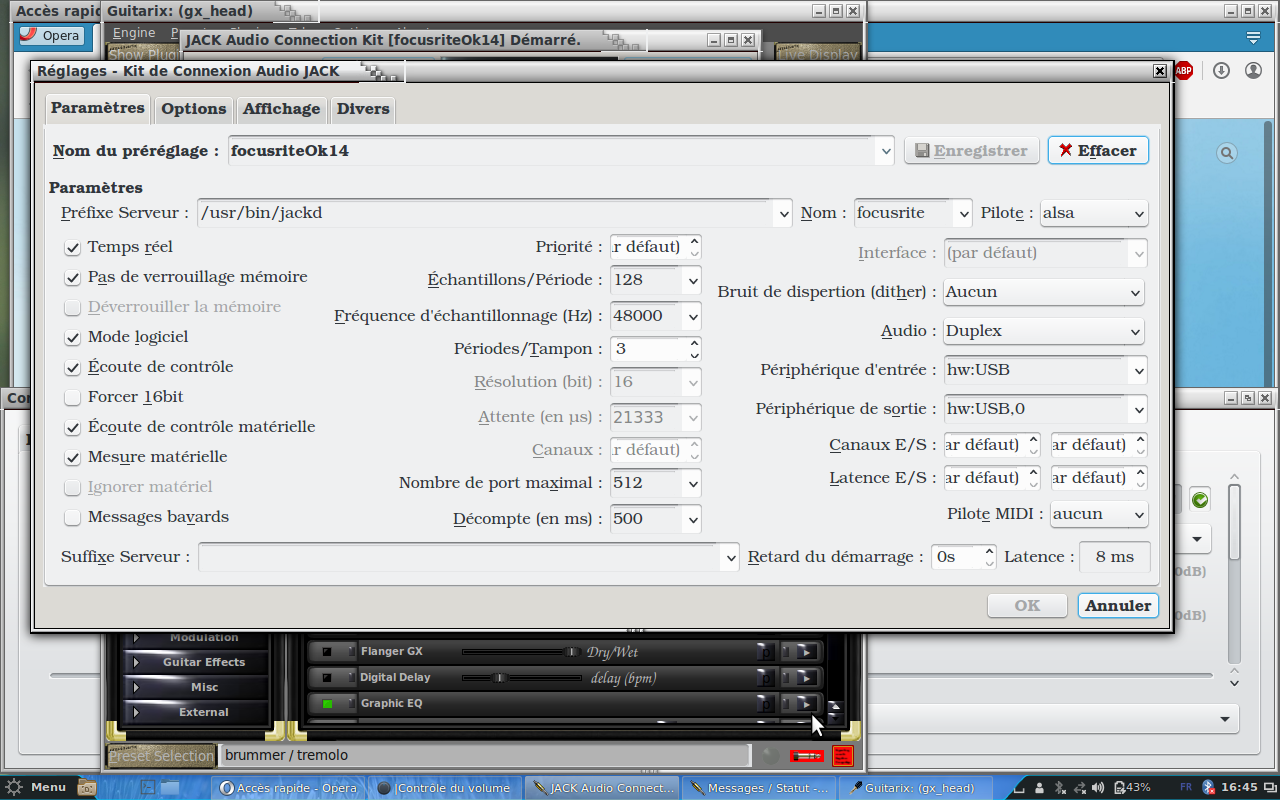Click green checkmark icon in volume control window

tap(1200, 500)
